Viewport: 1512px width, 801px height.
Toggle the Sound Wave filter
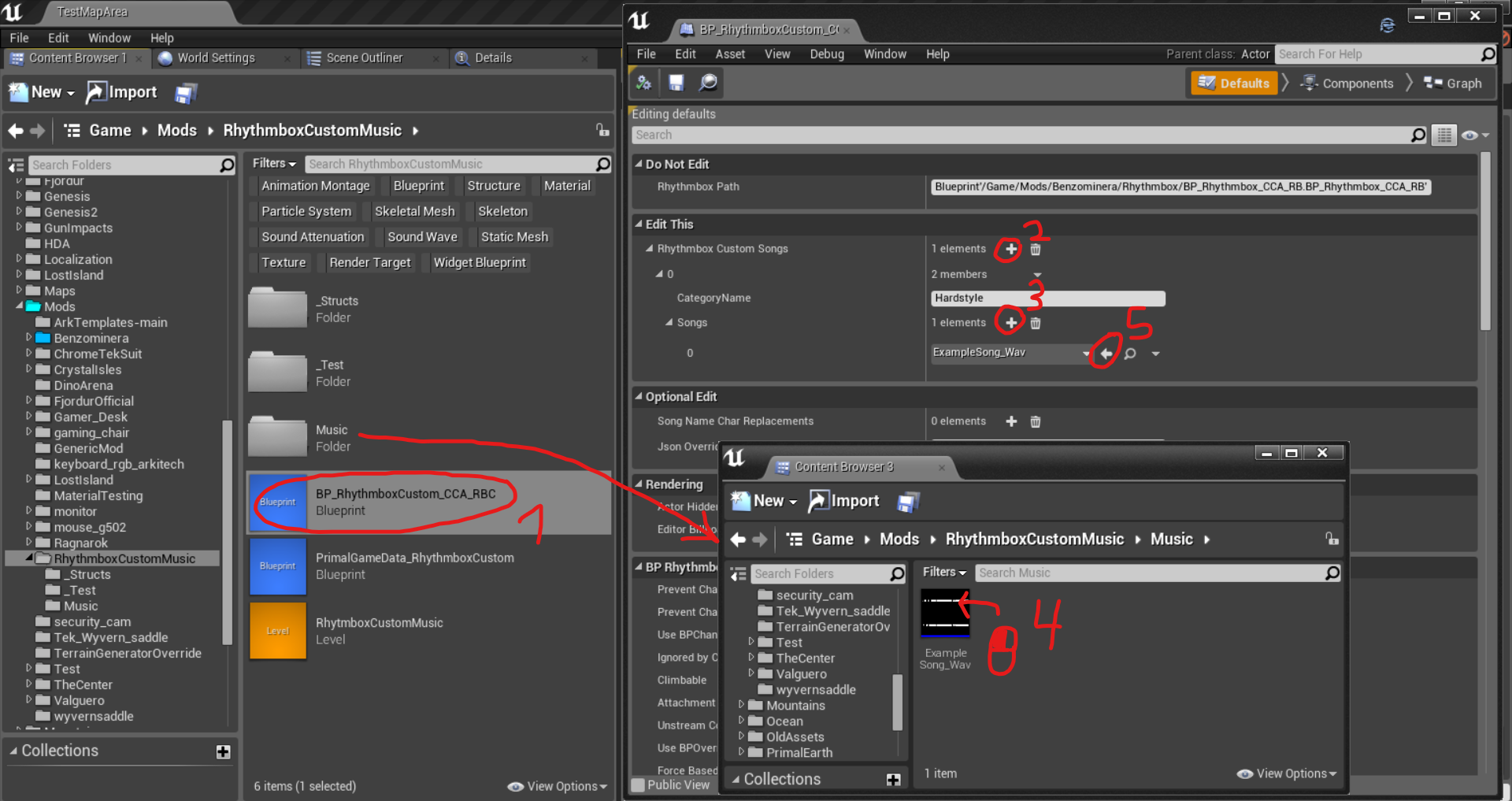(x=422, y=237)
